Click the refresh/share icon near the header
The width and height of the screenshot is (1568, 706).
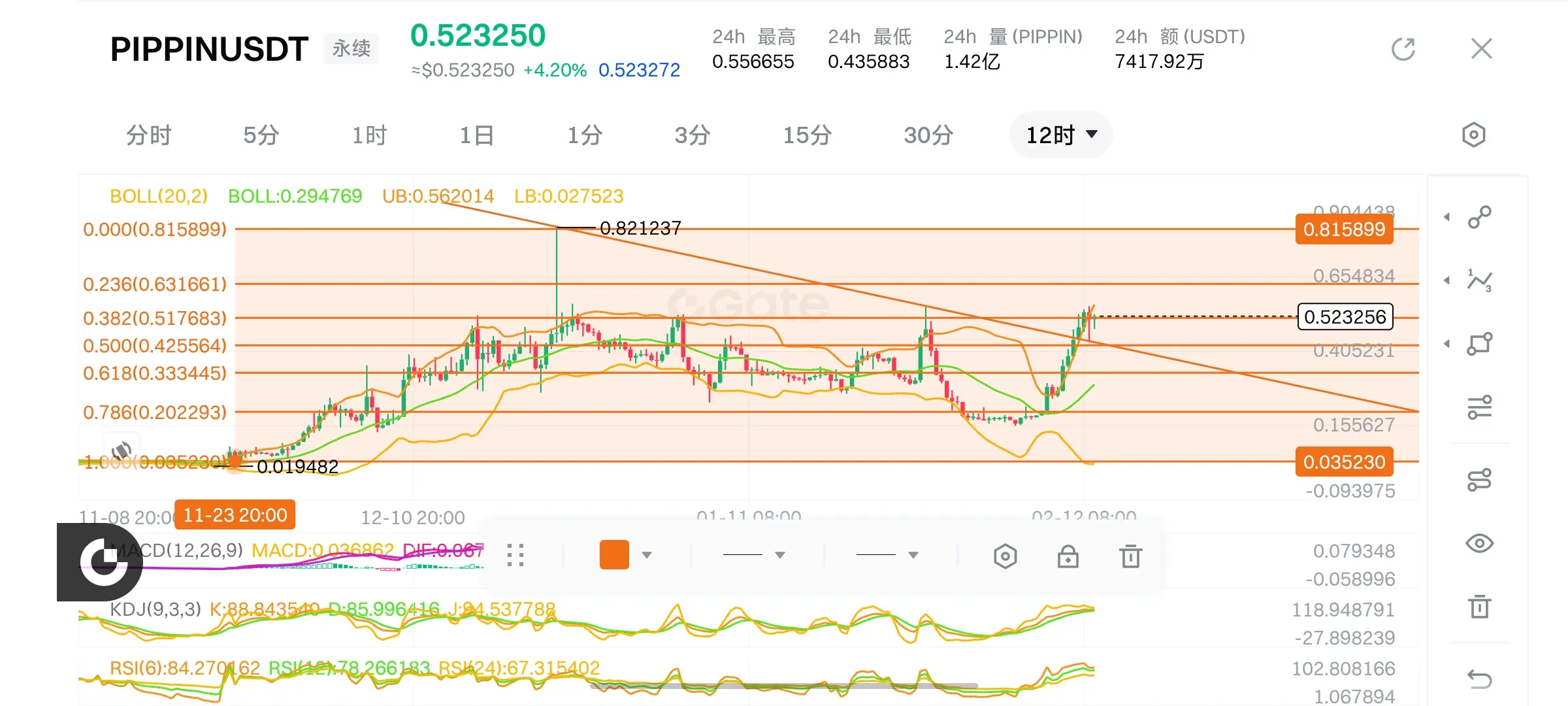(x=1403, y=49)
